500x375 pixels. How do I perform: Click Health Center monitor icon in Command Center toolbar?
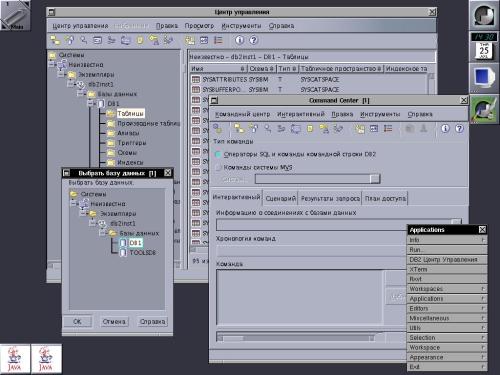pyautogui.click(x=295, y=129)
